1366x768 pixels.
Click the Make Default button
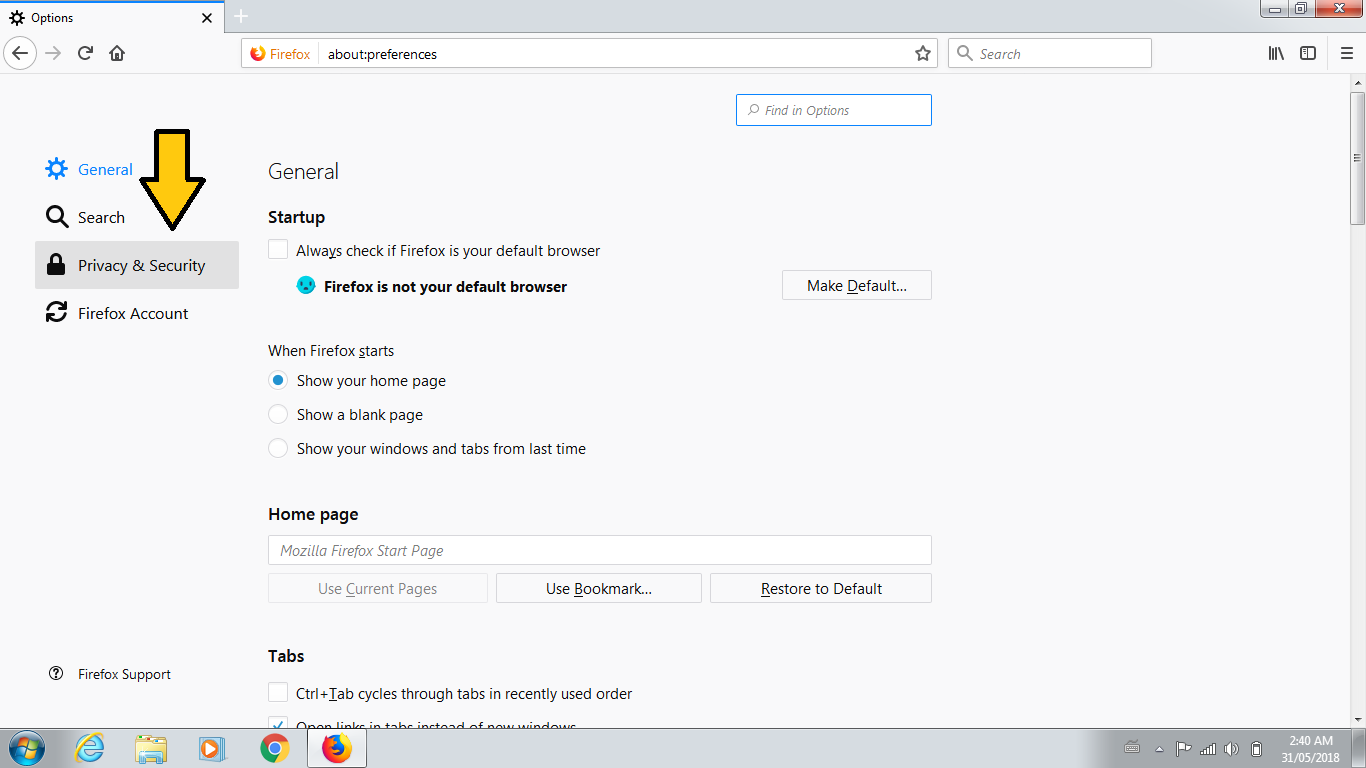click(857, 286)
